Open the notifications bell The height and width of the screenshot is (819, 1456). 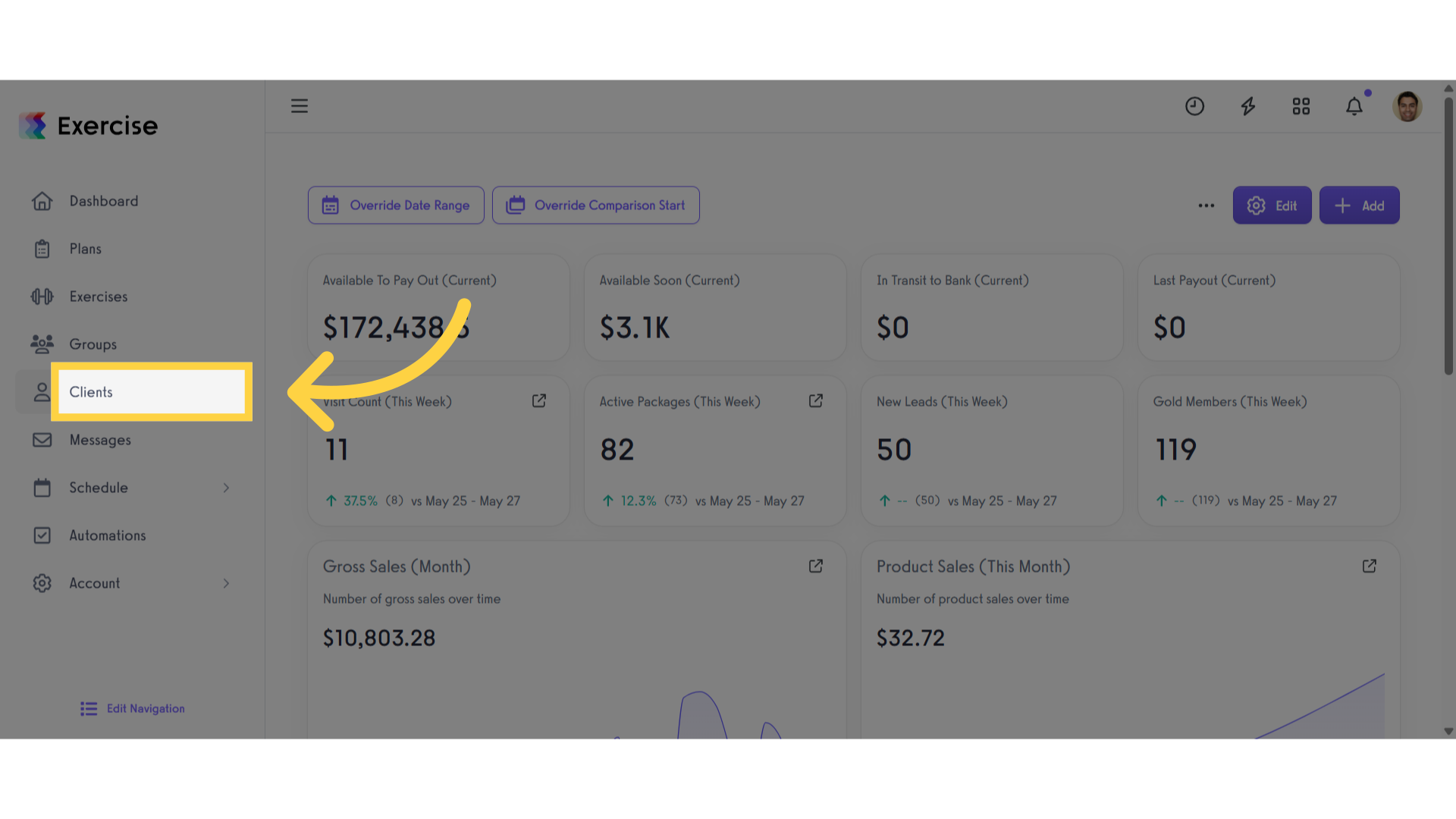tap(1354, 106)
